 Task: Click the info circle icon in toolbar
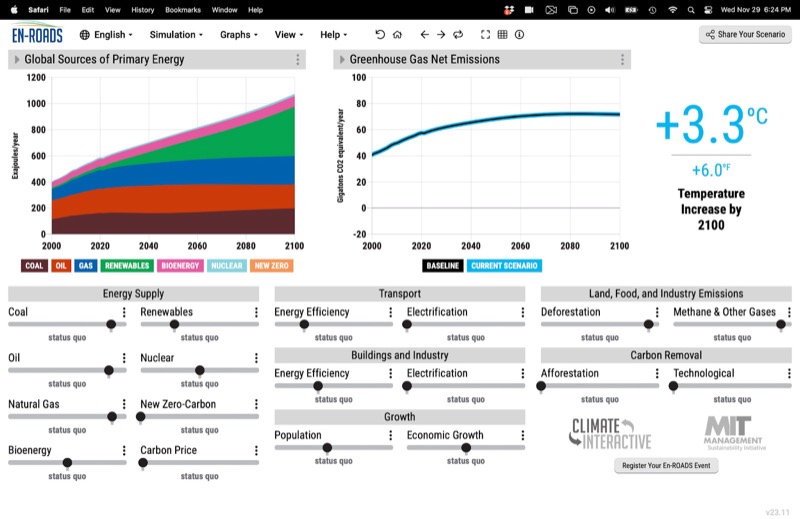pyautogui.click(x=519, y=34)
